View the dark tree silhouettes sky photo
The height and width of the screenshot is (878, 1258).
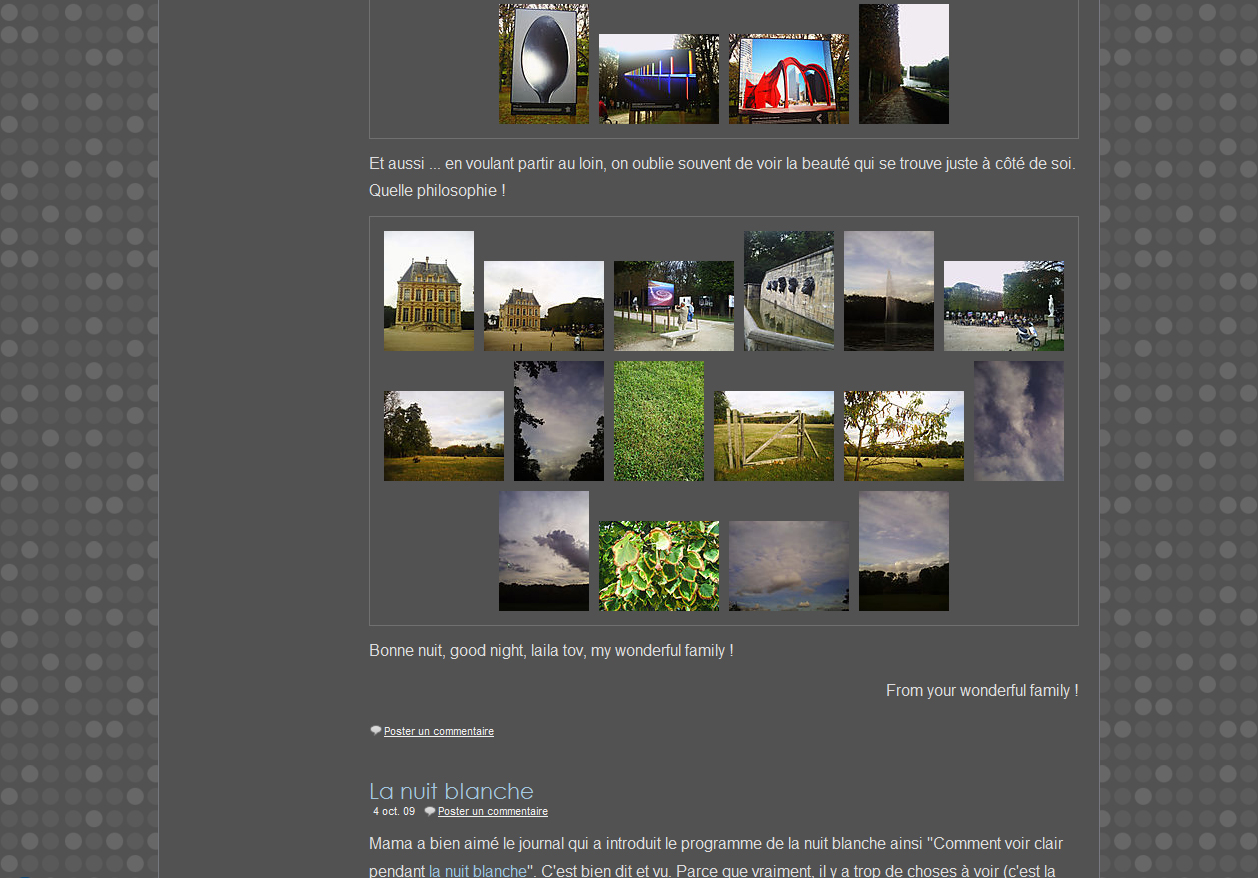pyautogui.click(x=558, y=421)
